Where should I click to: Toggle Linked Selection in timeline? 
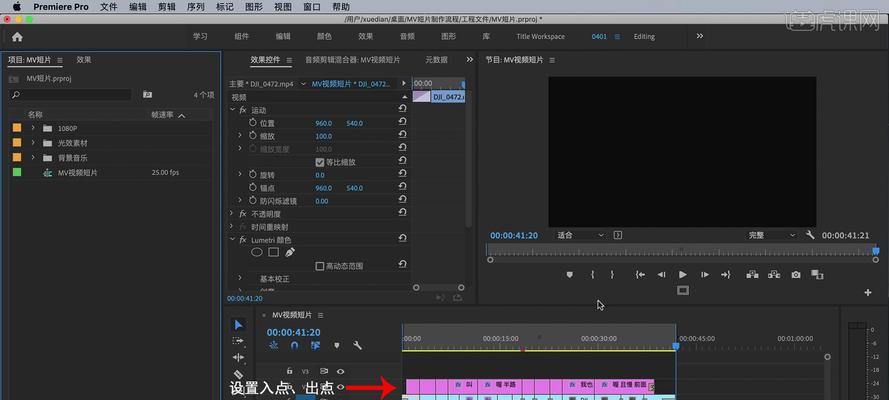point(316,345)
